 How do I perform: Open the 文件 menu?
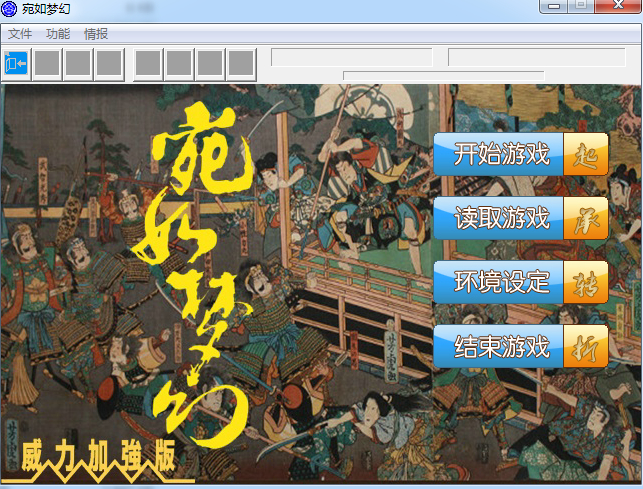(20, 34)
